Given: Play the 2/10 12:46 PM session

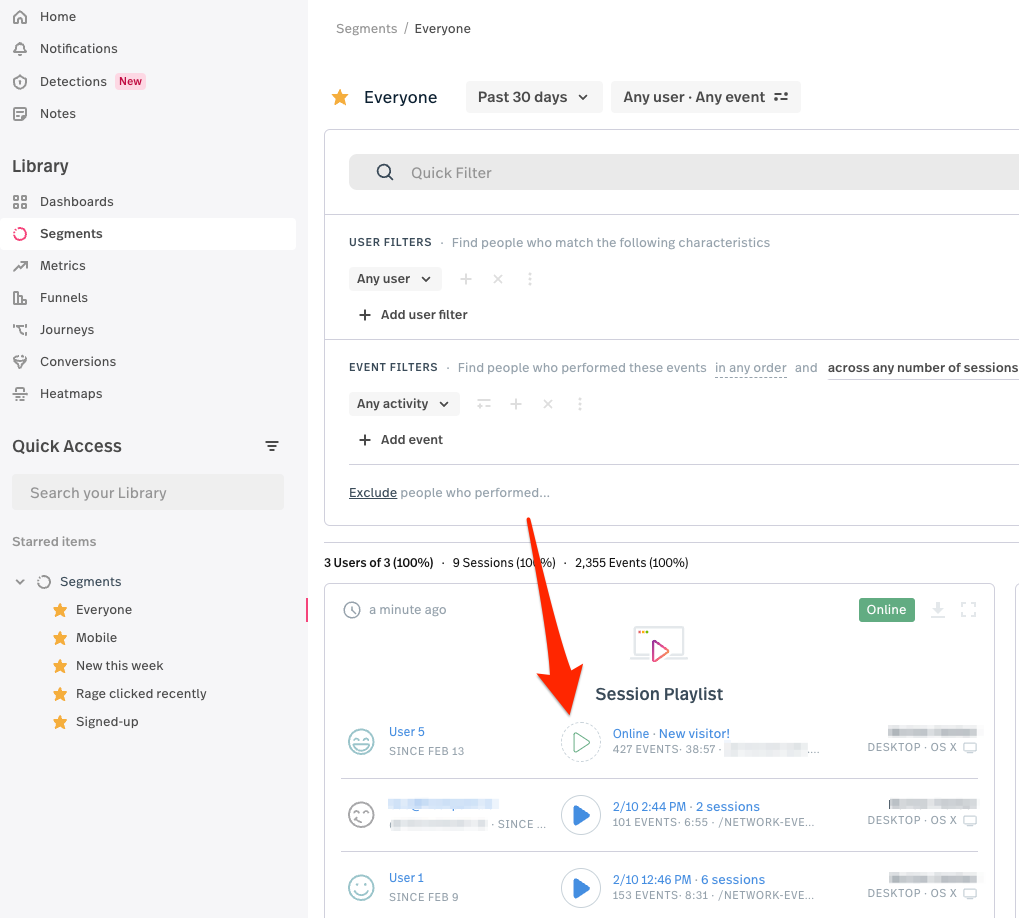Looking at the screenshot, I should [x=580, y=888].
